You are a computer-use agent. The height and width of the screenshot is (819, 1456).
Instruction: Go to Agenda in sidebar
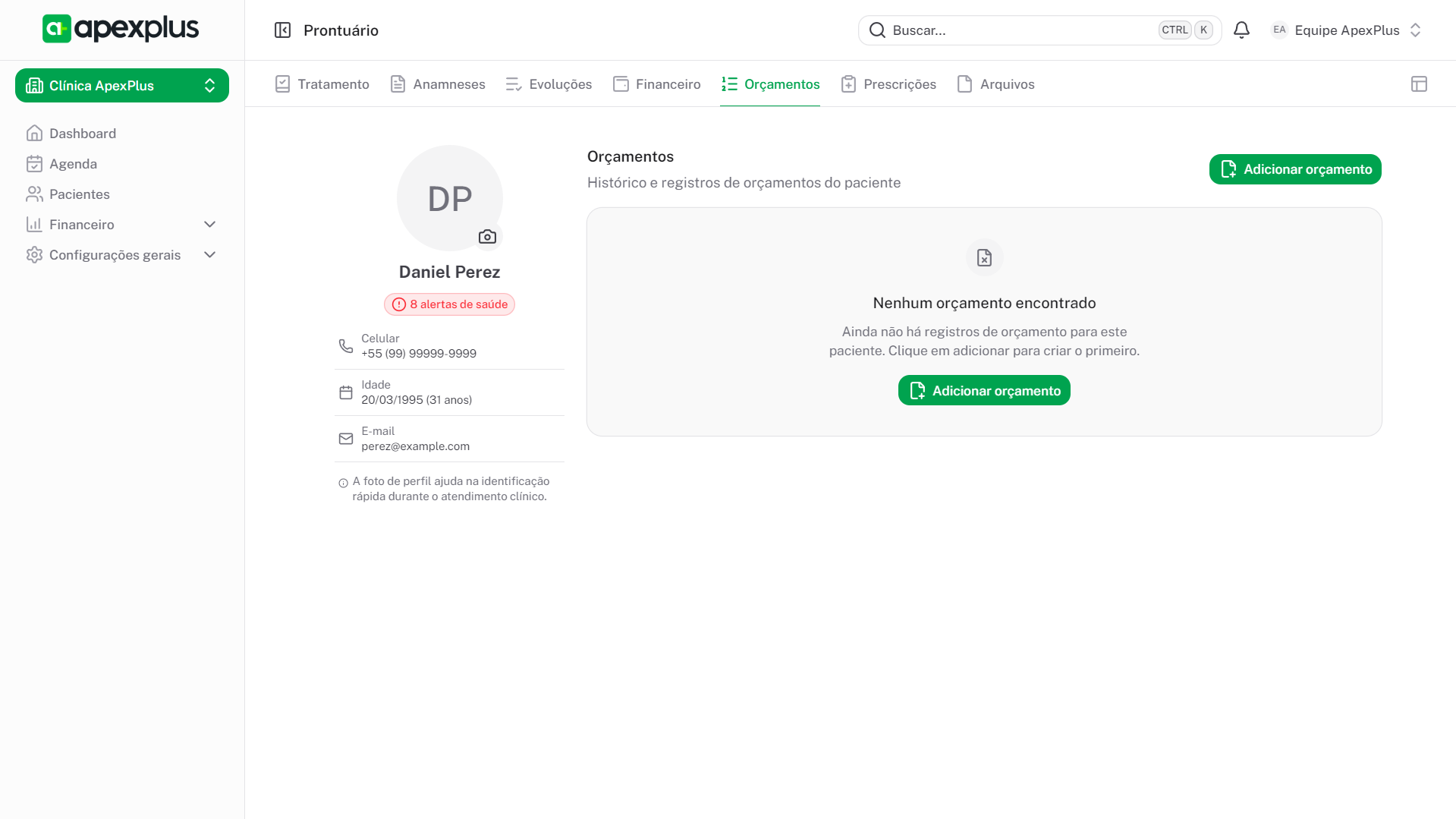[x=73, y=164]
